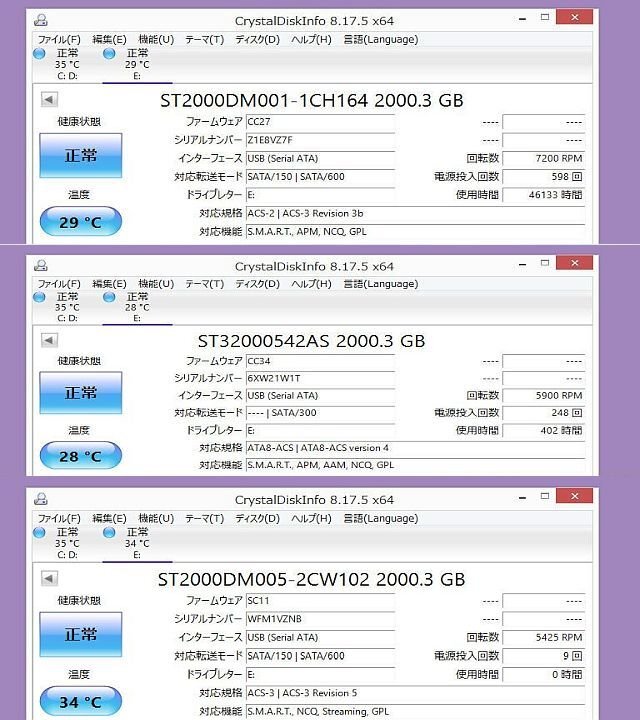The image size is (640, 720).
Task: Click power-on count value 9 回
Action: point(544,656)
